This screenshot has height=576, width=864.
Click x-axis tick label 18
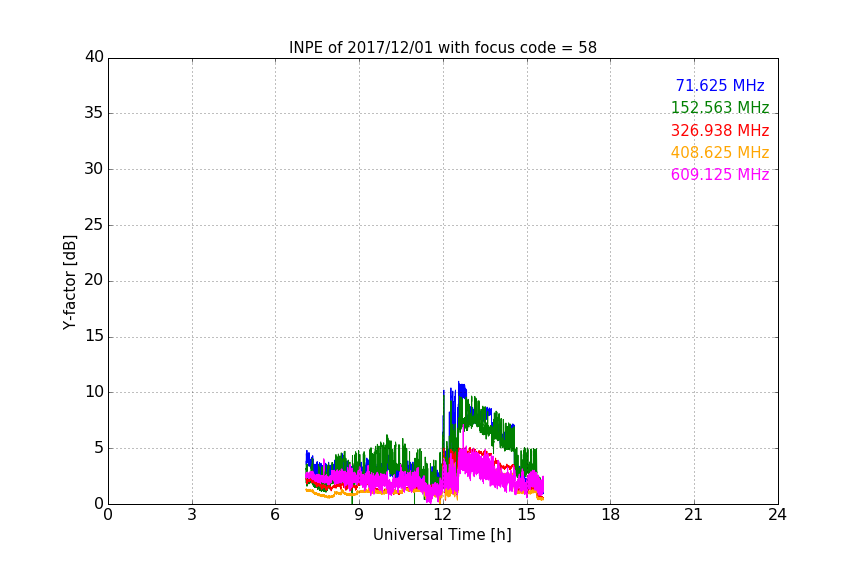click(x=611, y=515)
